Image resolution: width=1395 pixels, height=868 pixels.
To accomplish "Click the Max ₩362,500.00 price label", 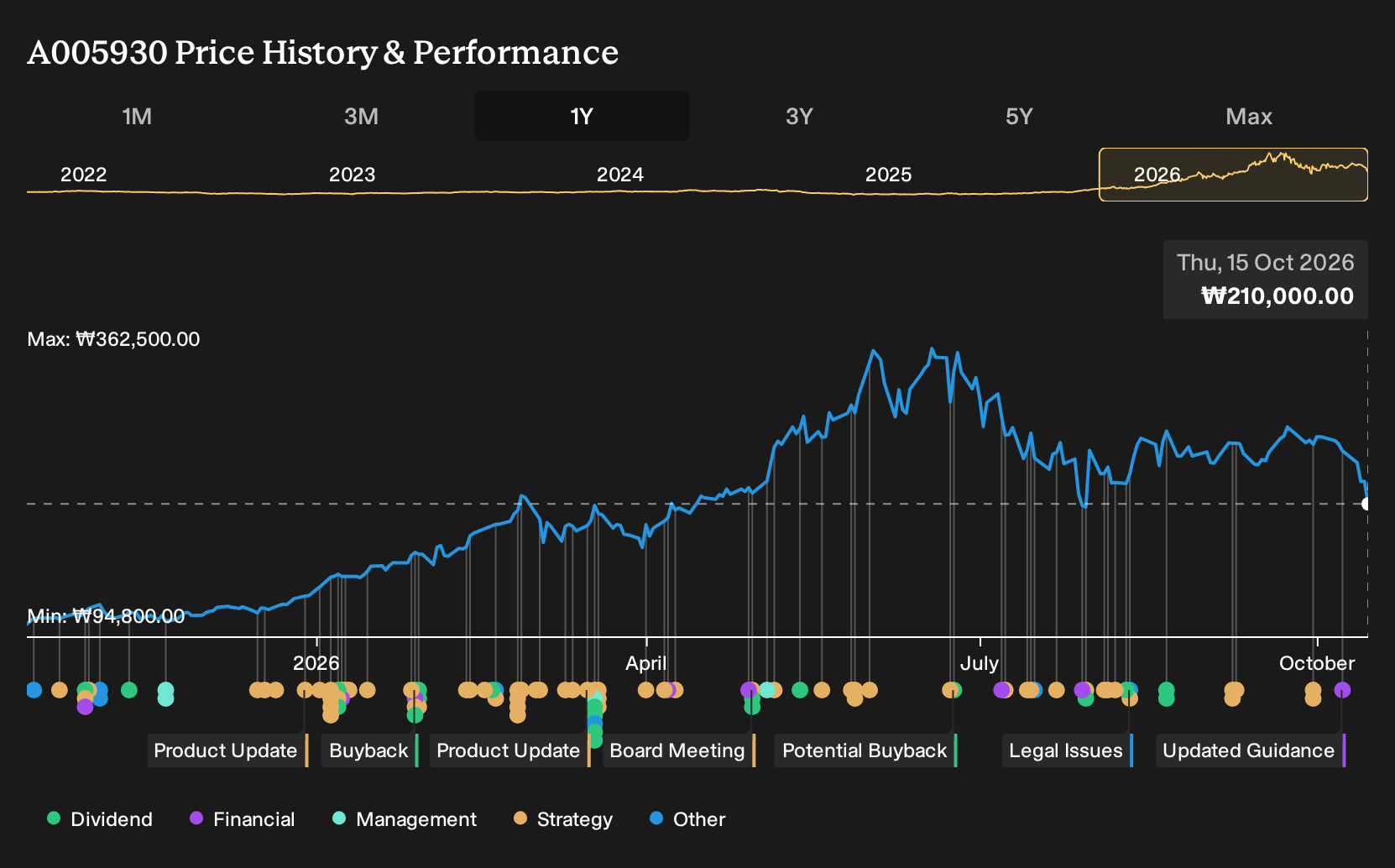I will [x=113, y=339].
